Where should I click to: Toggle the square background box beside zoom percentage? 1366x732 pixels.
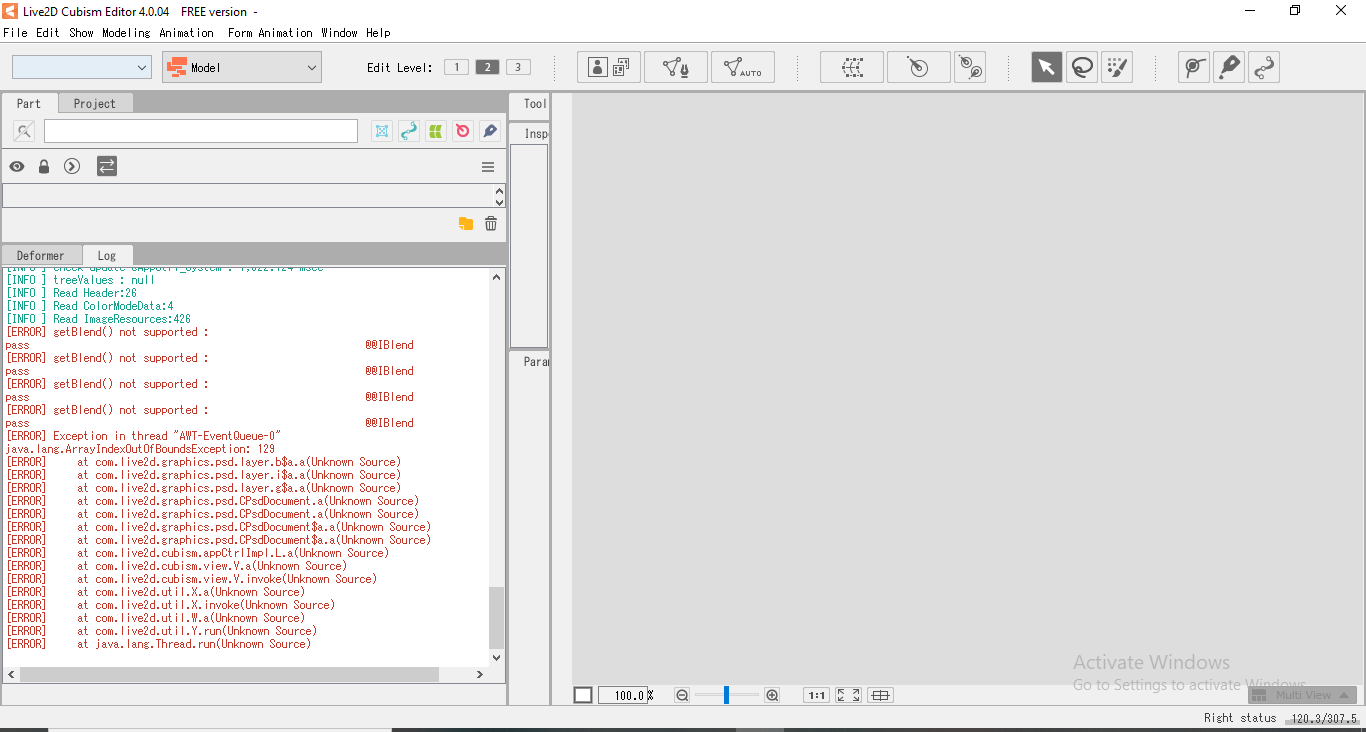click(583, 695)
